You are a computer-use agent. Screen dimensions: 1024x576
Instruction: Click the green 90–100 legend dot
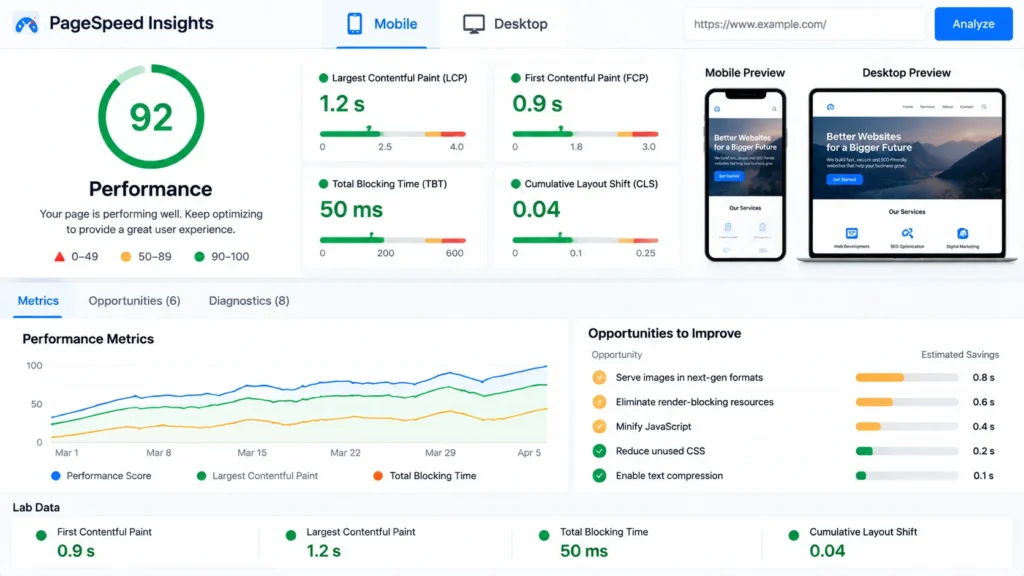tap(200, 257)
